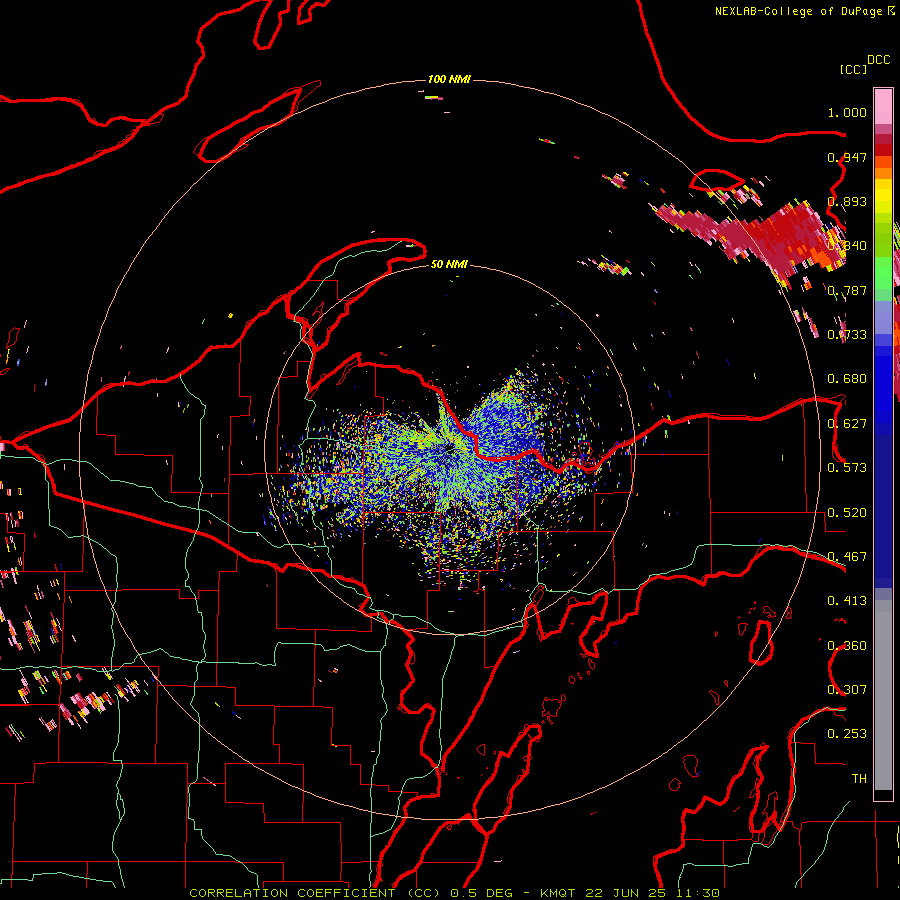Click the 0.413 scale value

click(847, 600)
